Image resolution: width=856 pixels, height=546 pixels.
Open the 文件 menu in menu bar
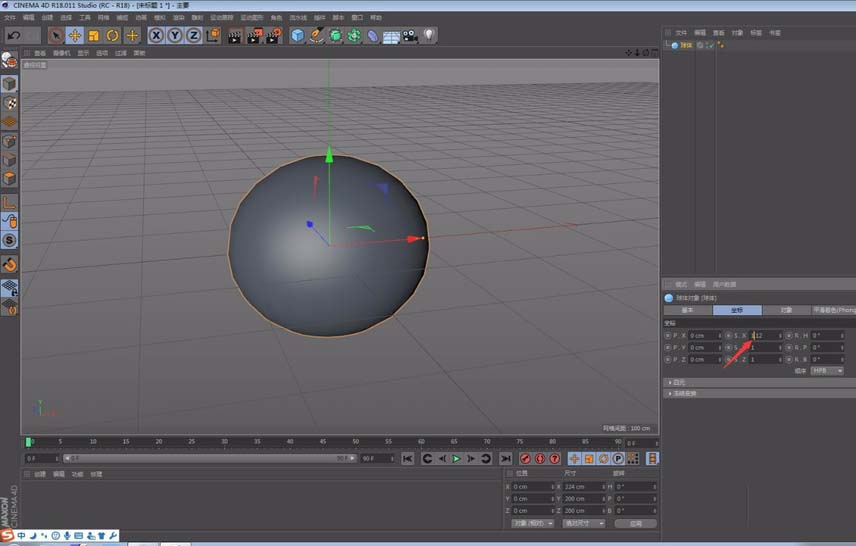tap(9, 17)
